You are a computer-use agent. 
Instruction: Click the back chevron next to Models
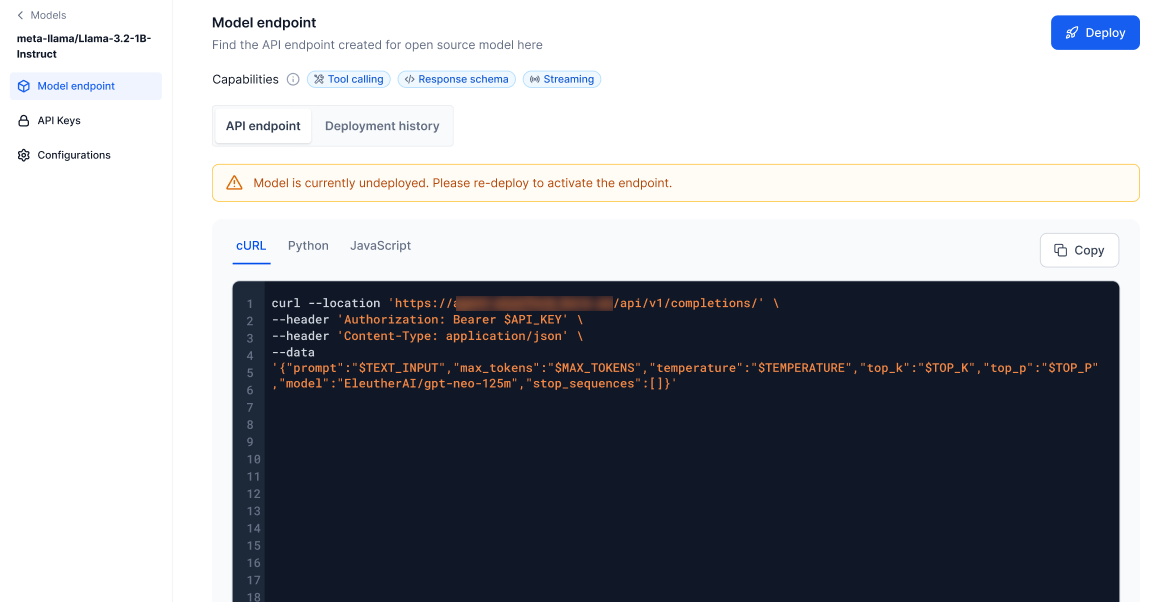(x=20, y=15)
